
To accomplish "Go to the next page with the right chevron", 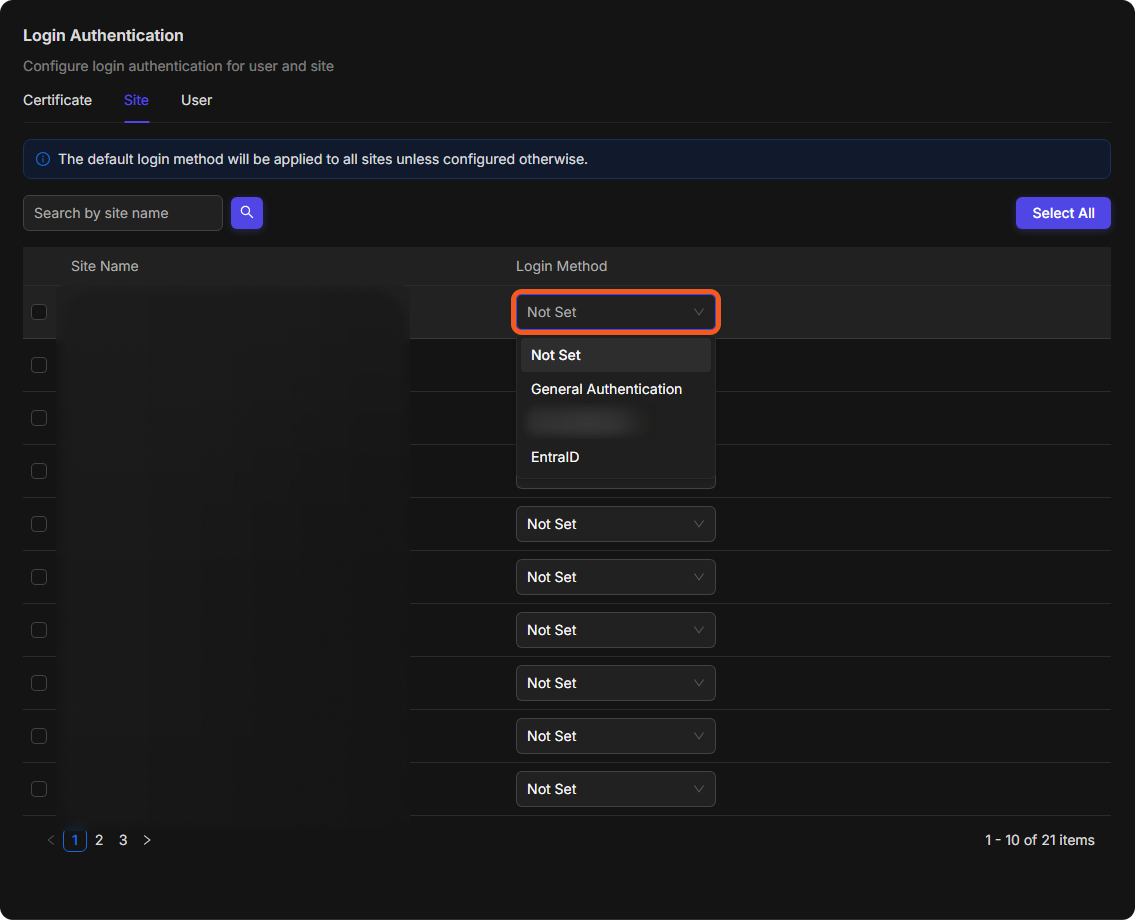I will (x=147, y=840).
